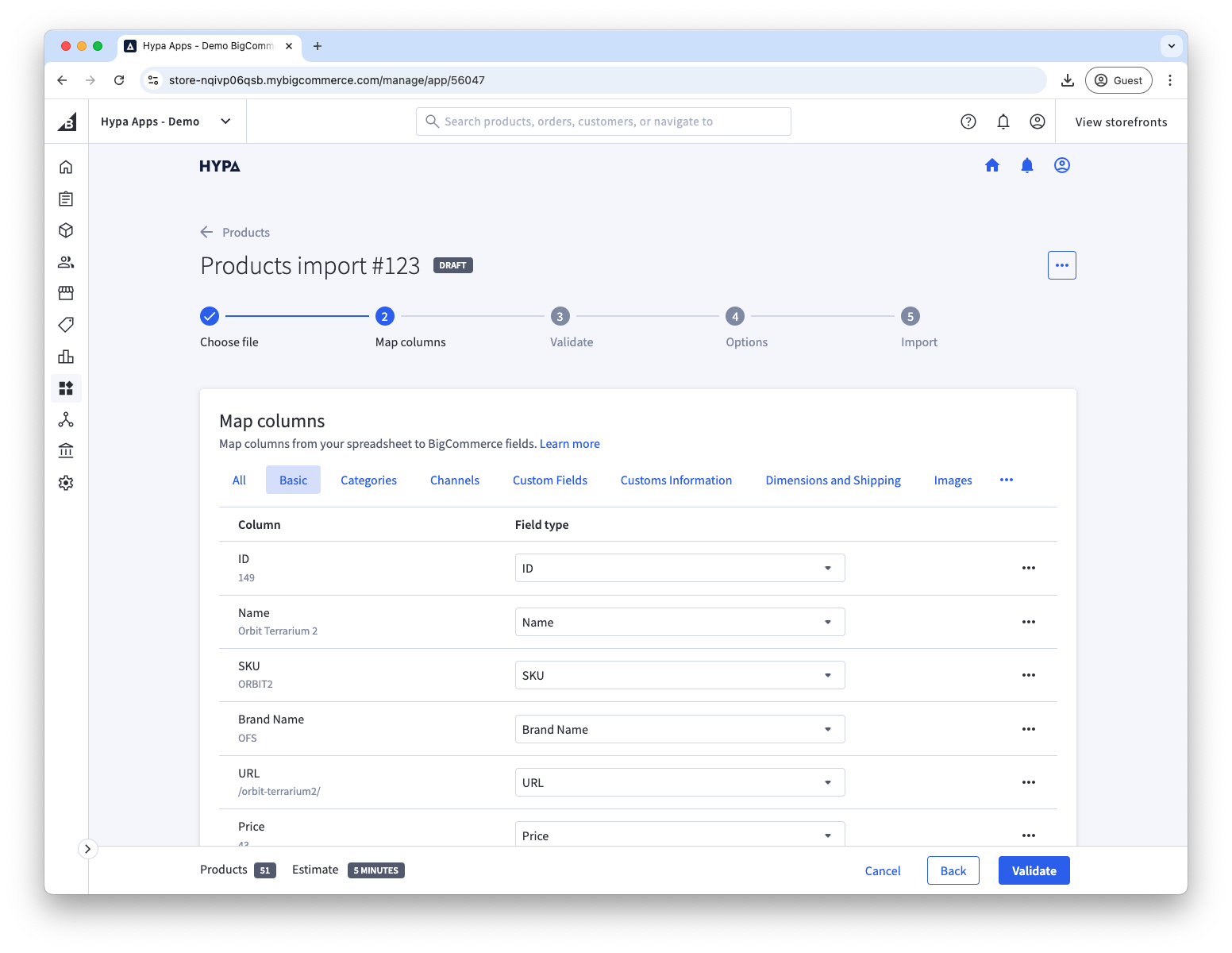
Task: Switch to the Custom Fields tab
Action: point(549,480)
